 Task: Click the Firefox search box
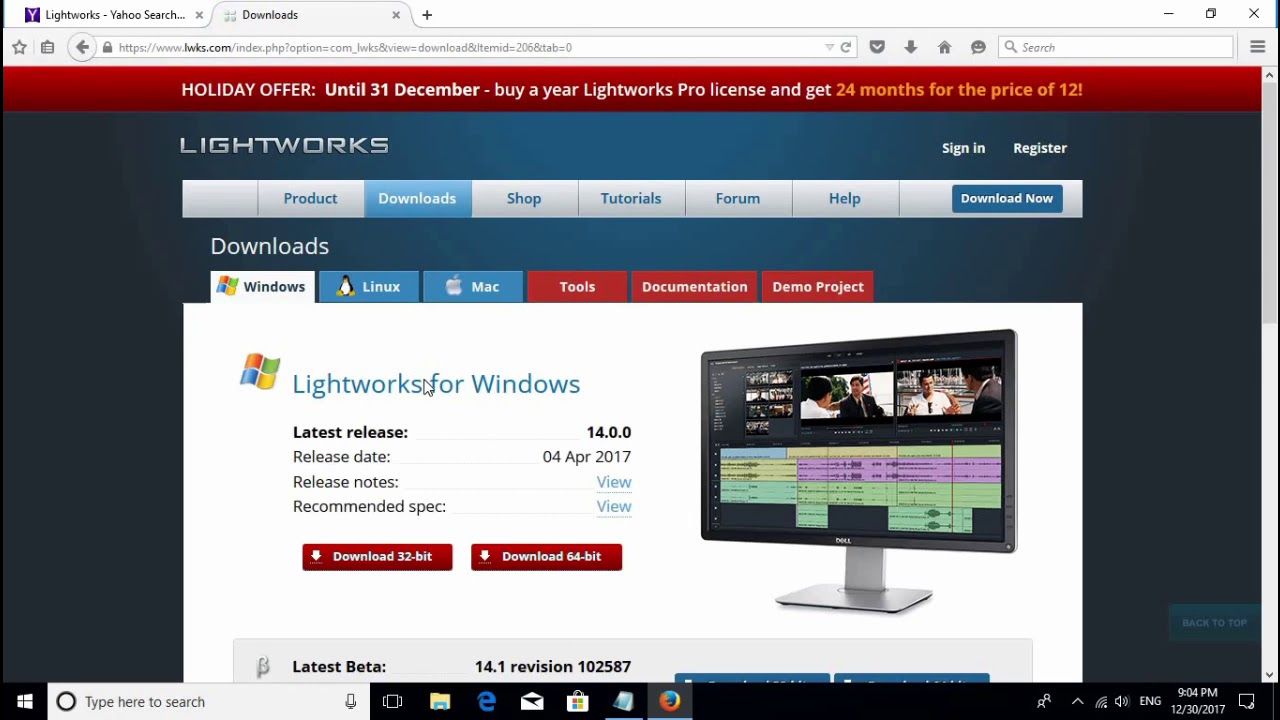[x=1116, y=47]
